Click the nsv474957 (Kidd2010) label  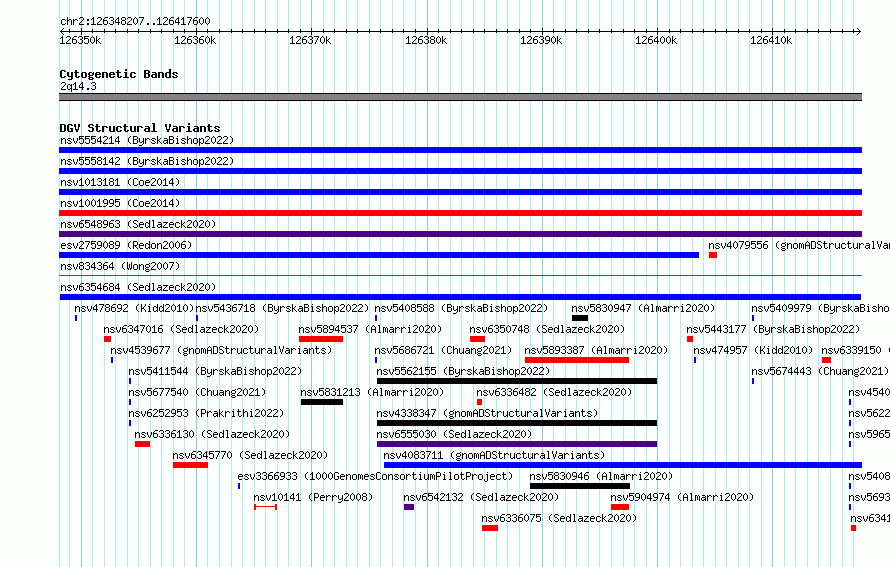coord(753,350)
